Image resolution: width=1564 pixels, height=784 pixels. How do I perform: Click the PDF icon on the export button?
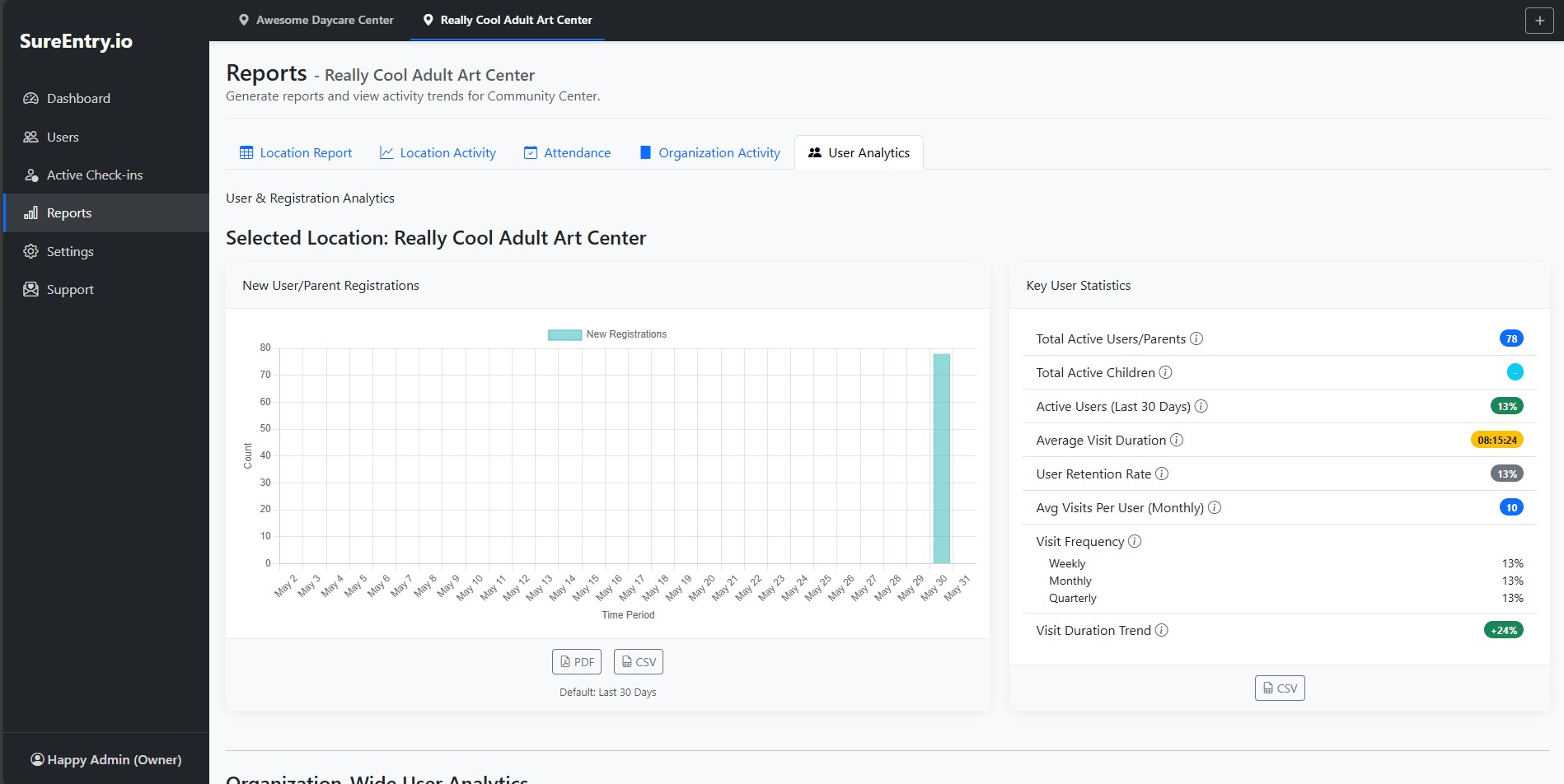(566, 661)
